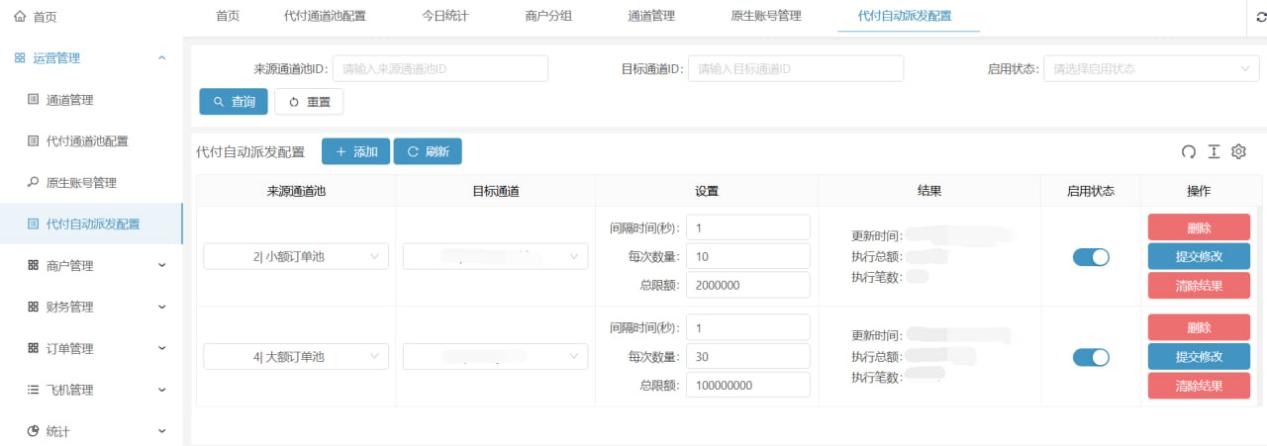Click the 重置 reset button

pos(309,102)
